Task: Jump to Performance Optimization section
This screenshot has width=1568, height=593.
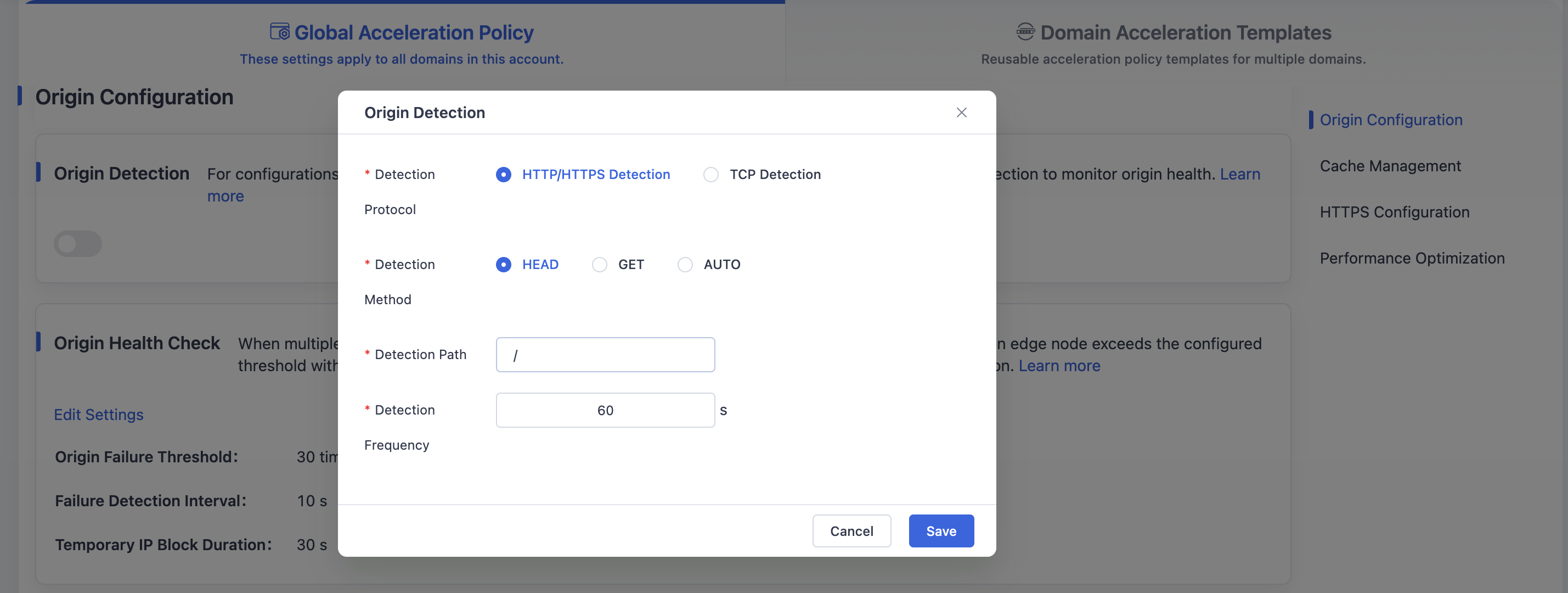Action: click(1412, 259)
